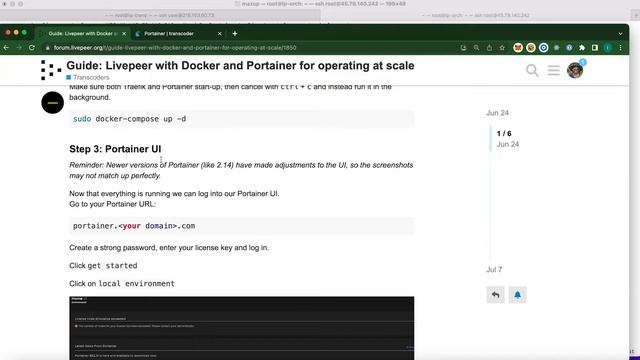This screenshot has height=360, width=640.
Task: Click the forum URL address field
Action: pyautogui.click(x=249, y=48)
